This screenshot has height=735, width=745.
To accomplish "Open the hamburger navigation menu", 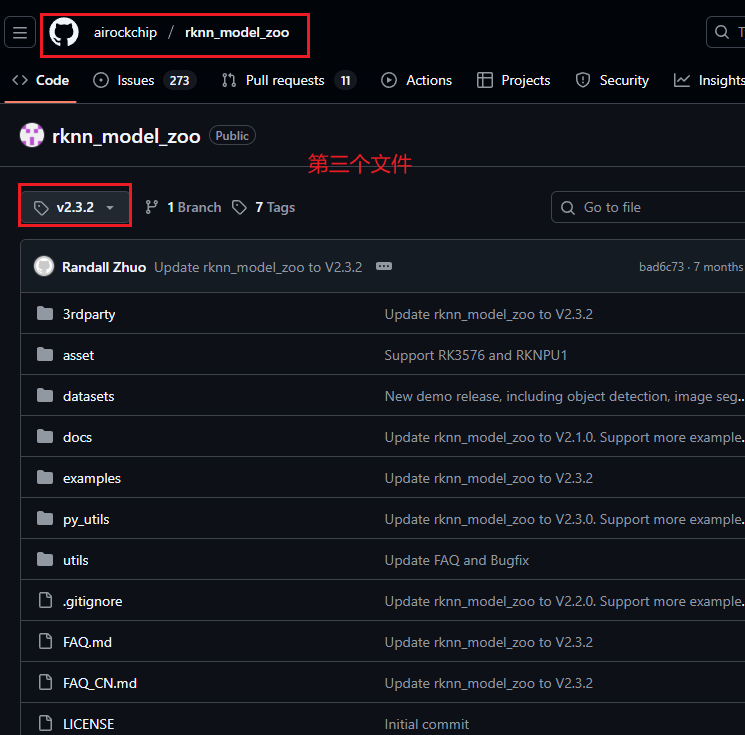I will coord(20,32).
